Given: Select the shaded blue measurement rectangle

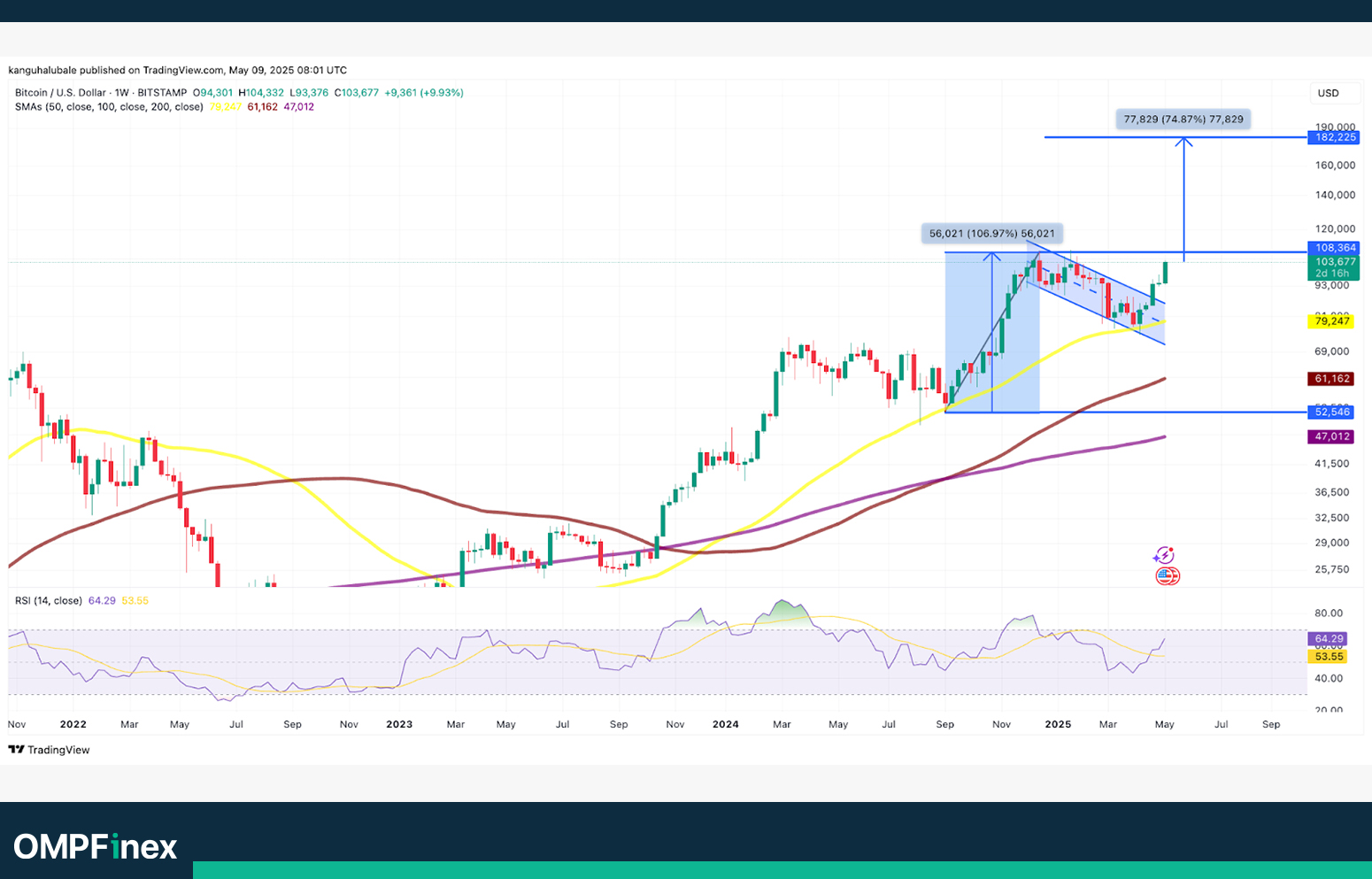Looking at the screenshot, I should click(992, 333).
